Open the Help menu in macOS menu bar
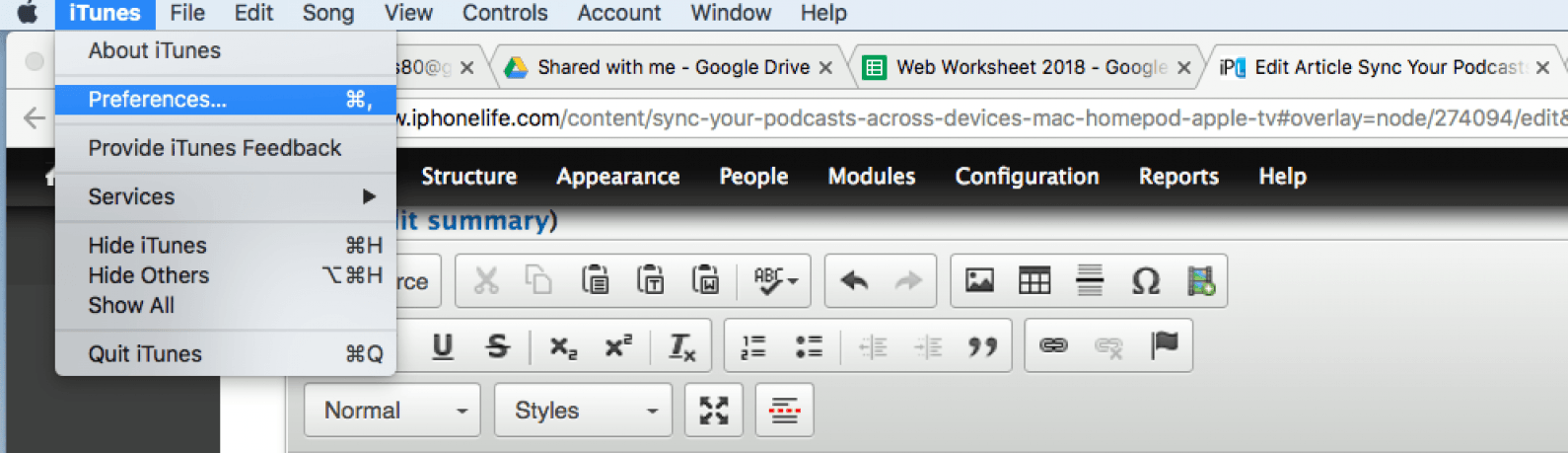The width and height of the screenshot is (1568, 453). [823, 13]
